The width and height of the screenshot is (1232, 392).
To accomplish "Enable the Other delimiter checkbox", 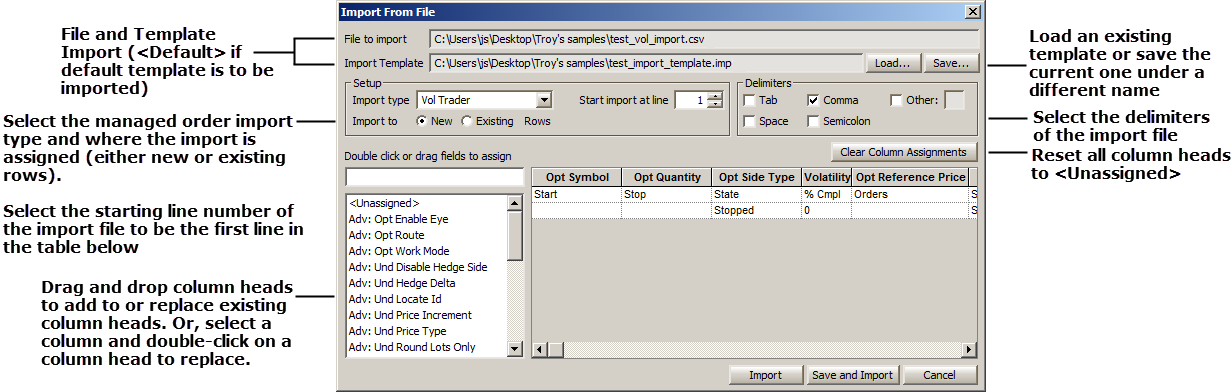I will click(x=896, y=100).
